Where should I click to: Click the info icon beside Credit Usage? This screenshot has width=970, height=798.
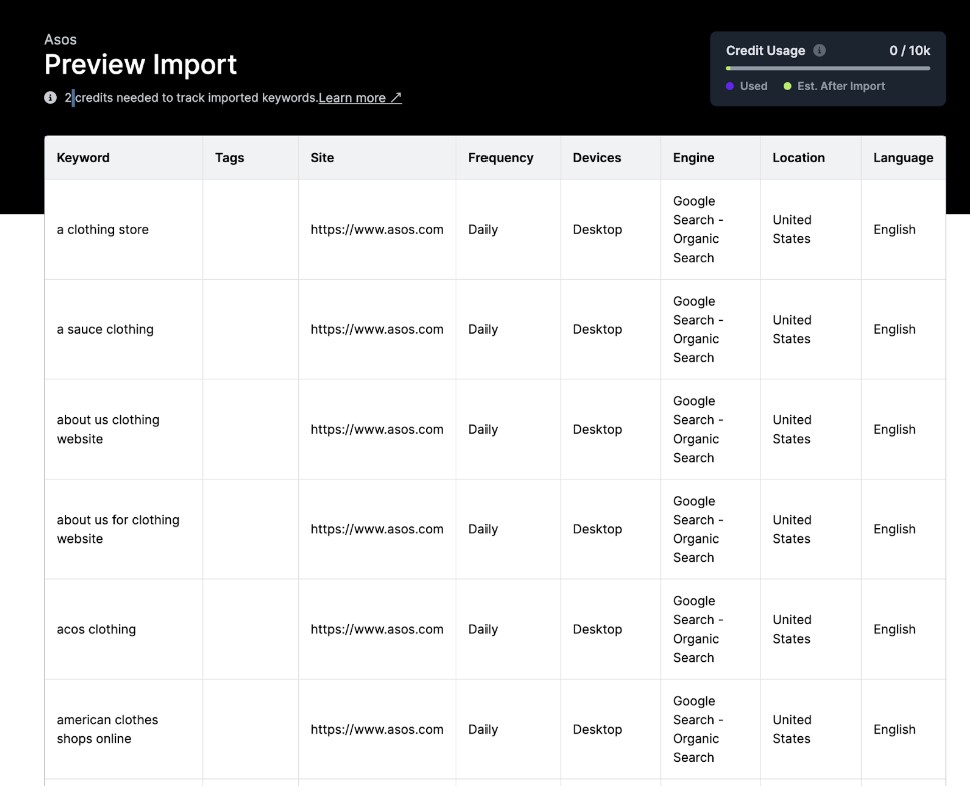click(819, 50)
